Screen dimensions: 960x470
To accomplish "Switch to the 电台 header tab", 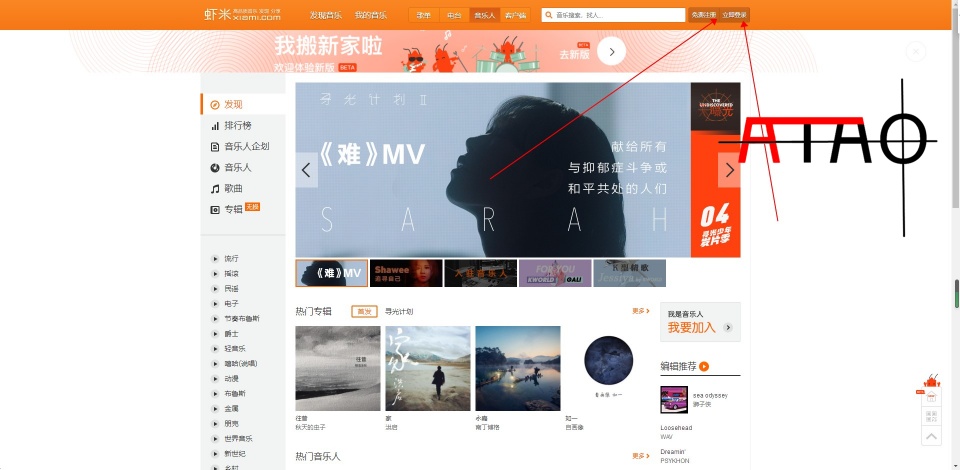I will (x=454, y=15).
